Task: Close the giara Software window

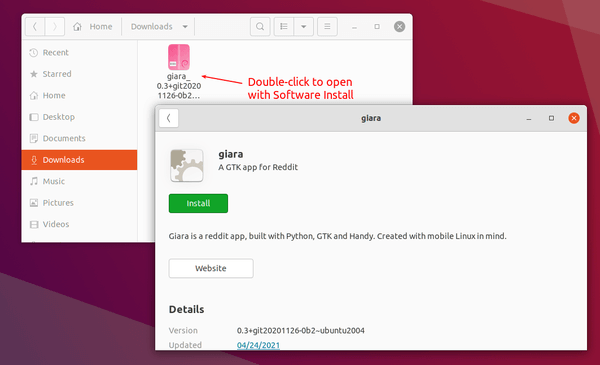Action: [x=574, y=118]
